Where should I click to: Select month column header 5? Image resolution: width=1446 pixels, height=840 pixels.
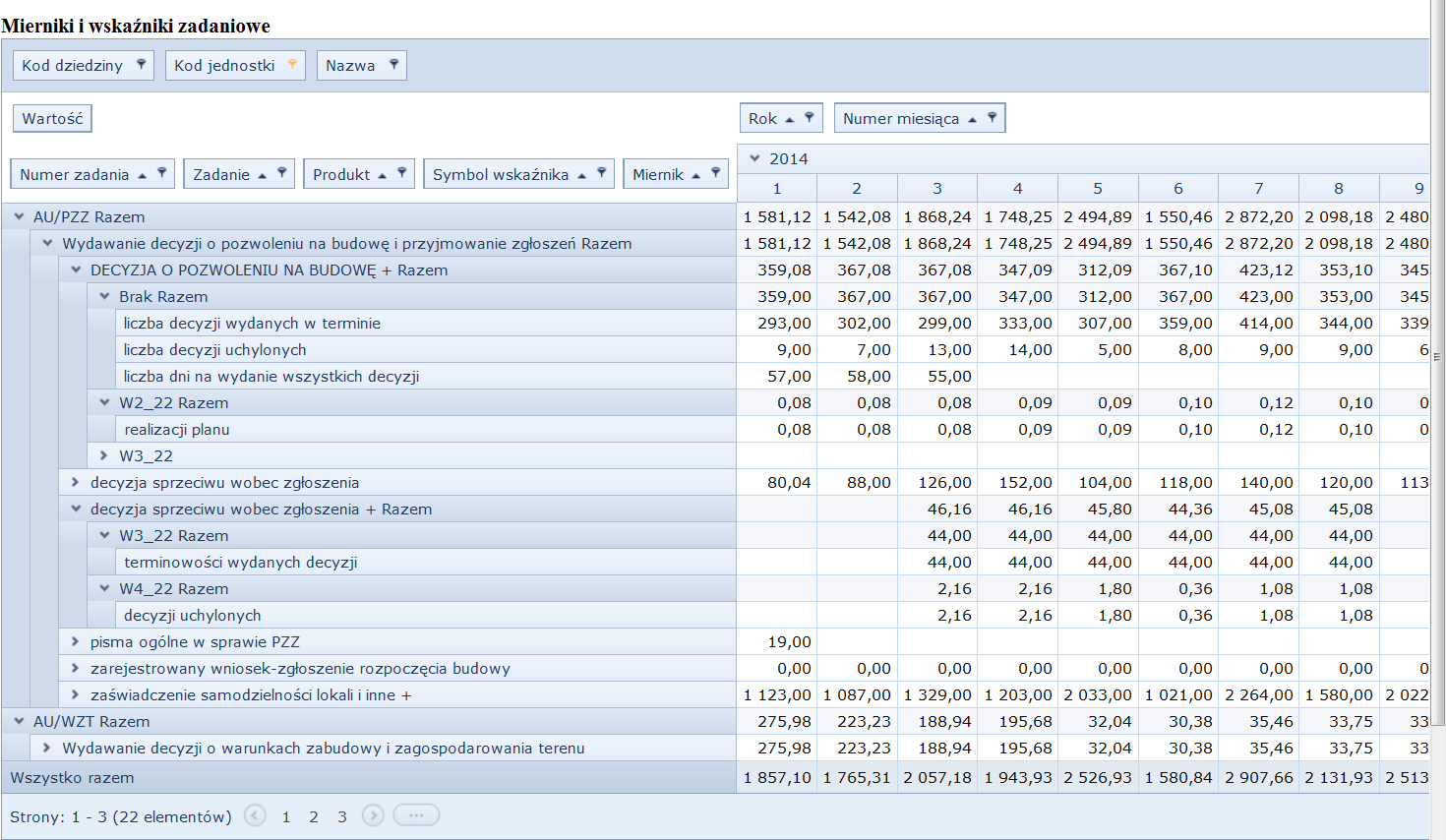click(1098, 188)
